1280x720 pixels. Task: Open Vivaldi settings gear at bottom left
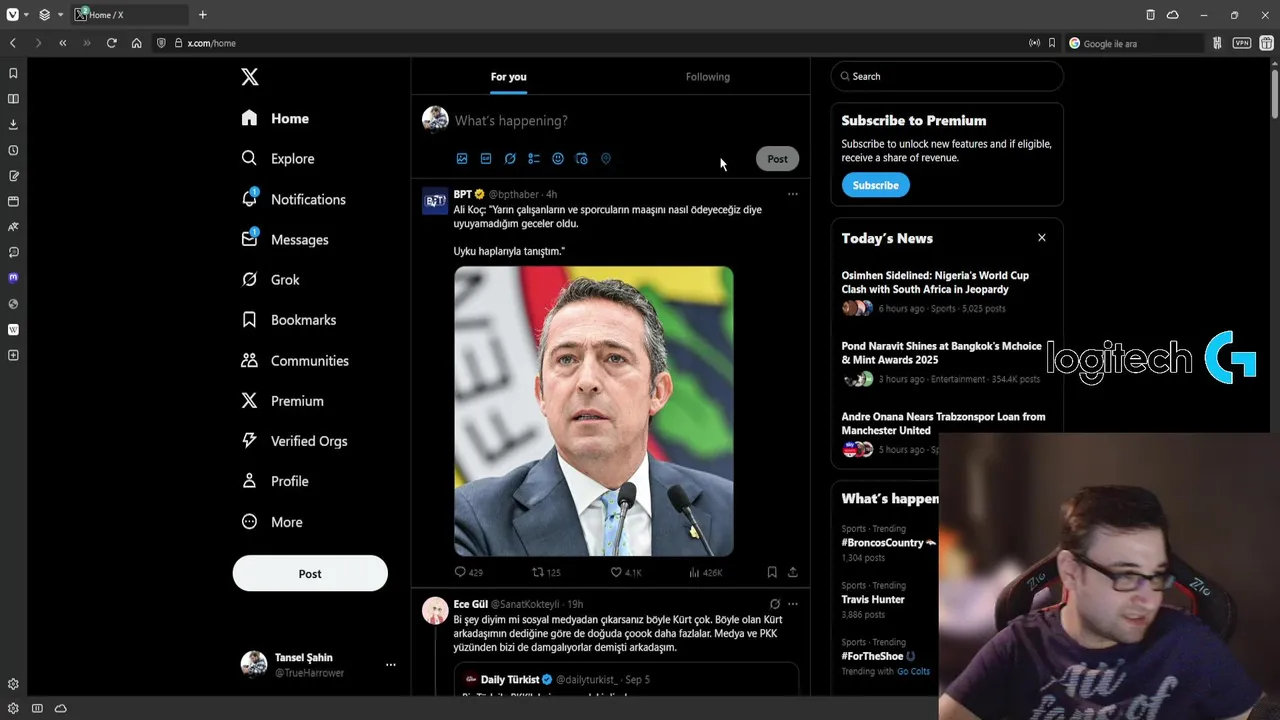[13, 708]
